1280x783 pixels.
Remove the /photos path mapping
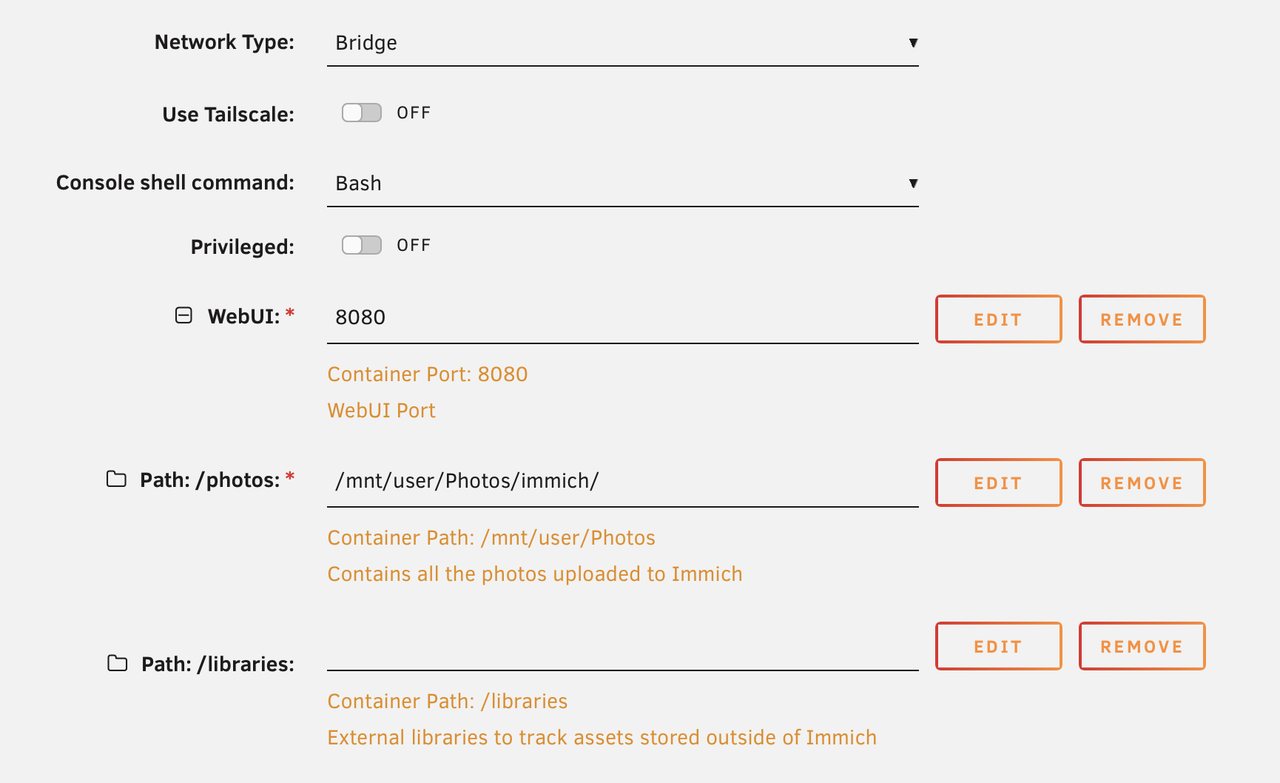pos(1141,483)
